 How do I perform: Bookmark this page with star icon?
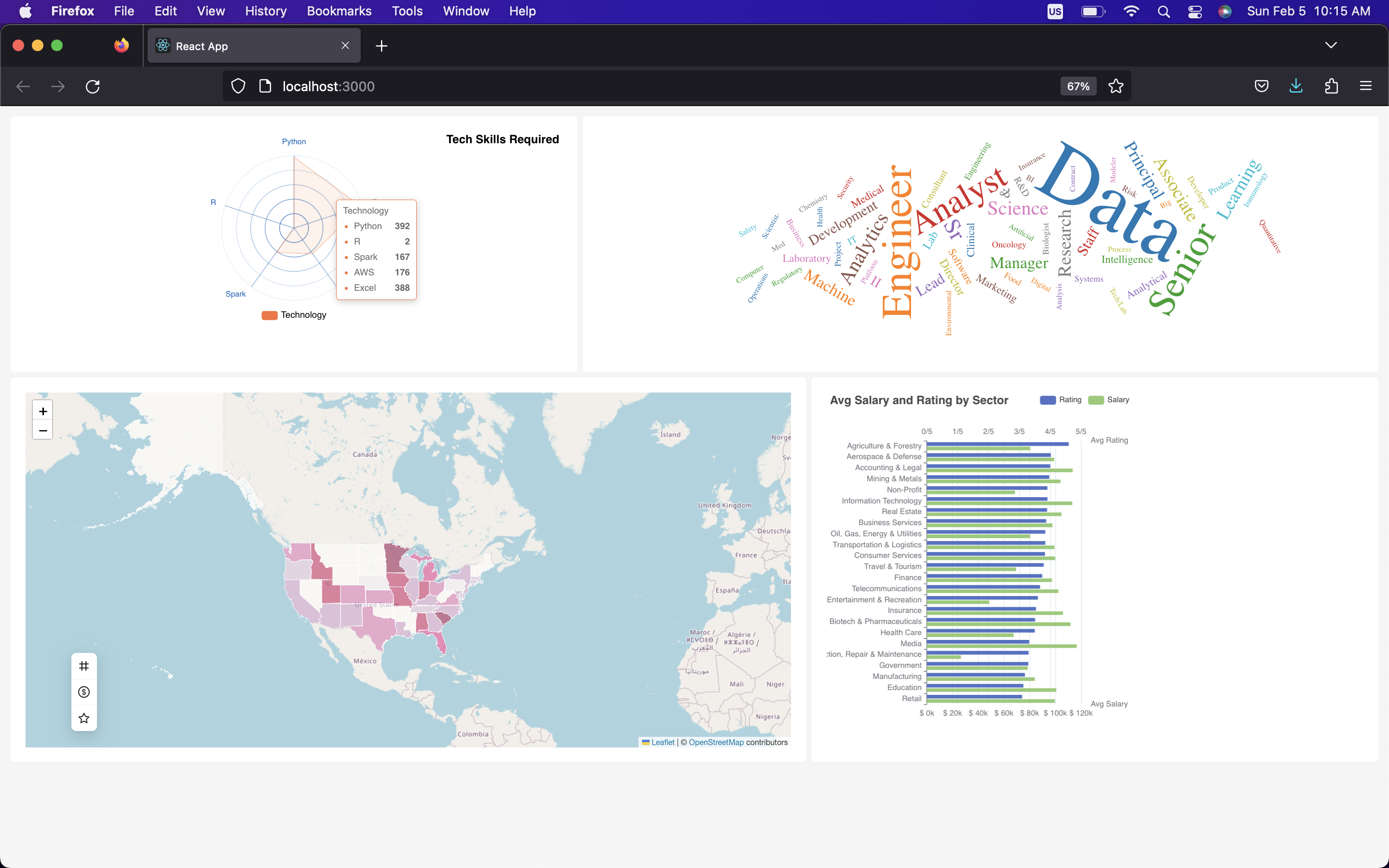pos(1116,86)
